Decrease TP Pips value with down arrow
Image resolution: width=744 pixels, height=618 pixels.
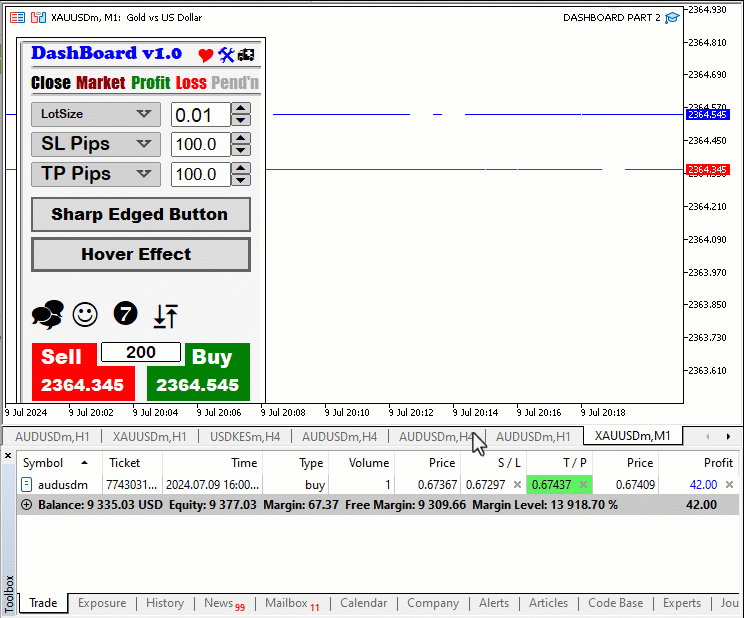click(241, 180)
